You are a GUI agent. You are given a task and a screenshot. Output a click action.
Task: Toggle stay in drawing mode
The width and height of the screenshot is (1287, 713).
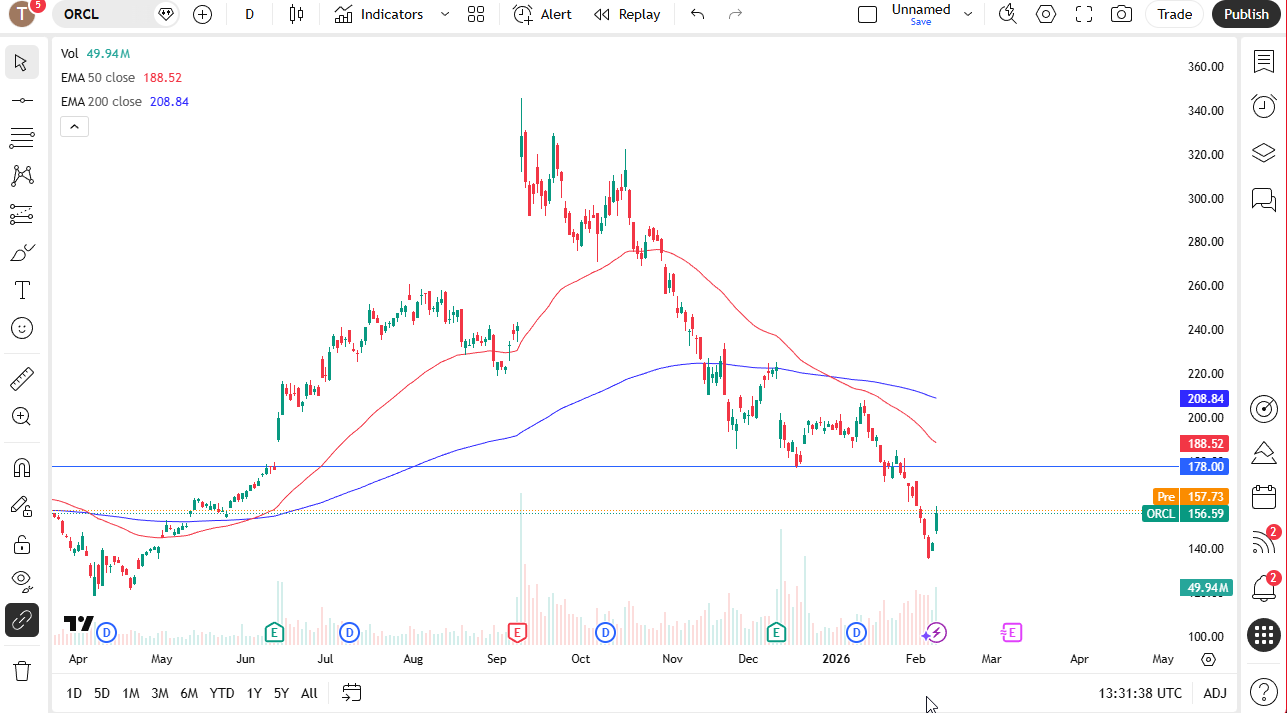pos(22,506)
